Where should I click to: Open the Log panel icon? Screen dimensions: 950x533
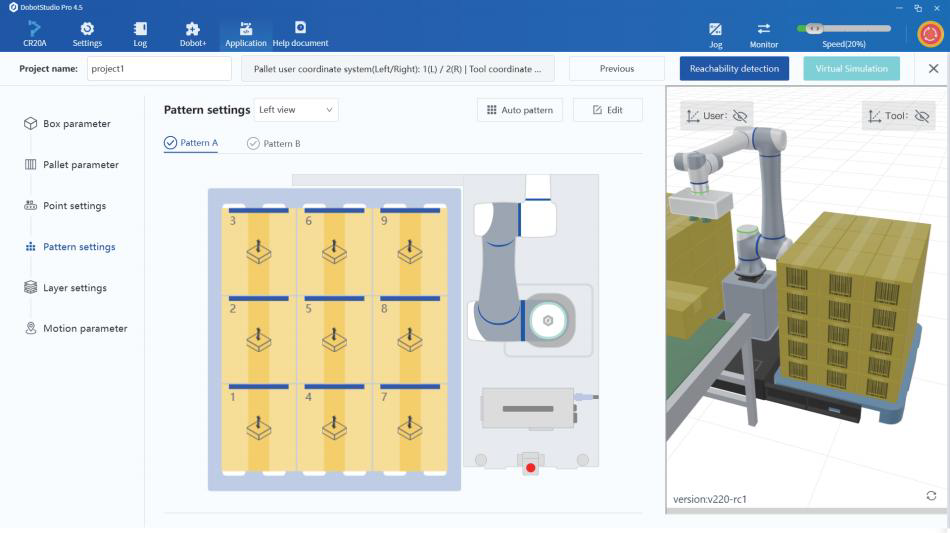click(140, 31)
